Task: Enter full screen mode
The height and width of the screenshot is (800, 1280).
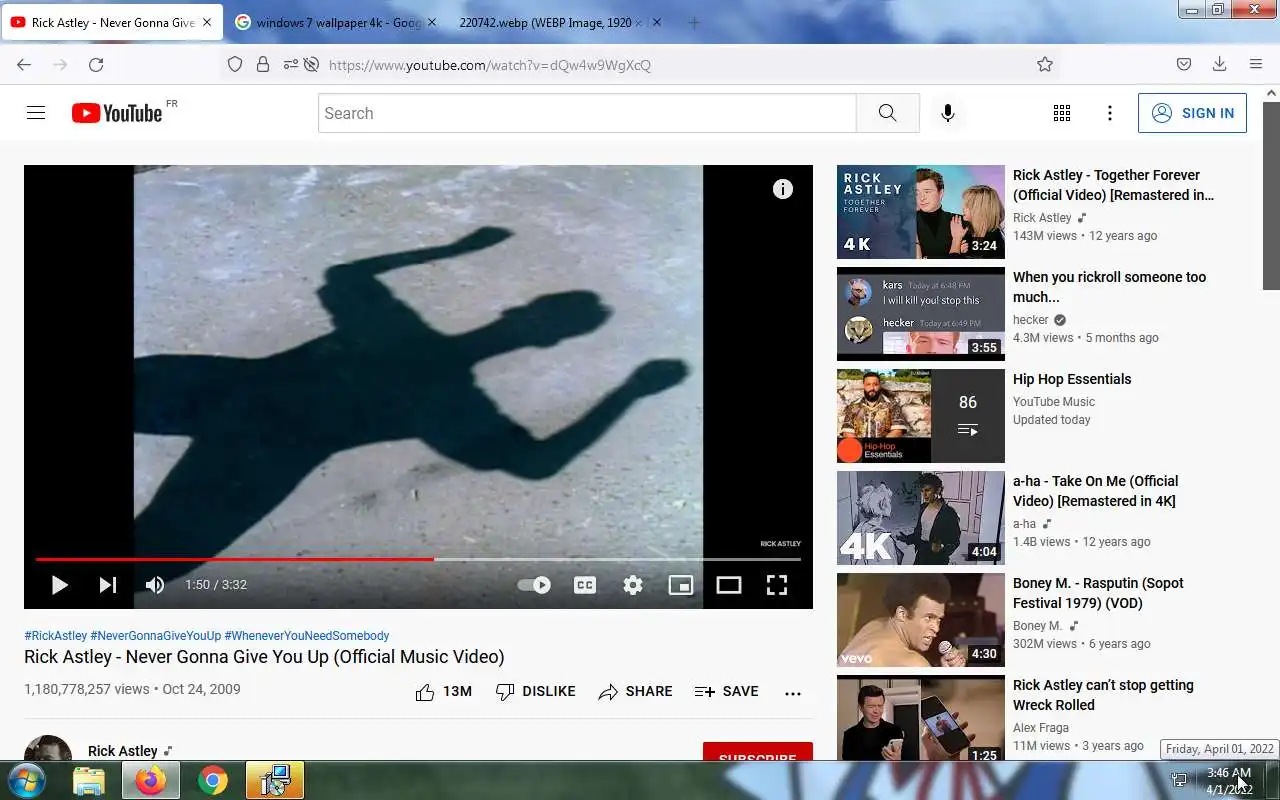Action: click(x=777, y=585)
